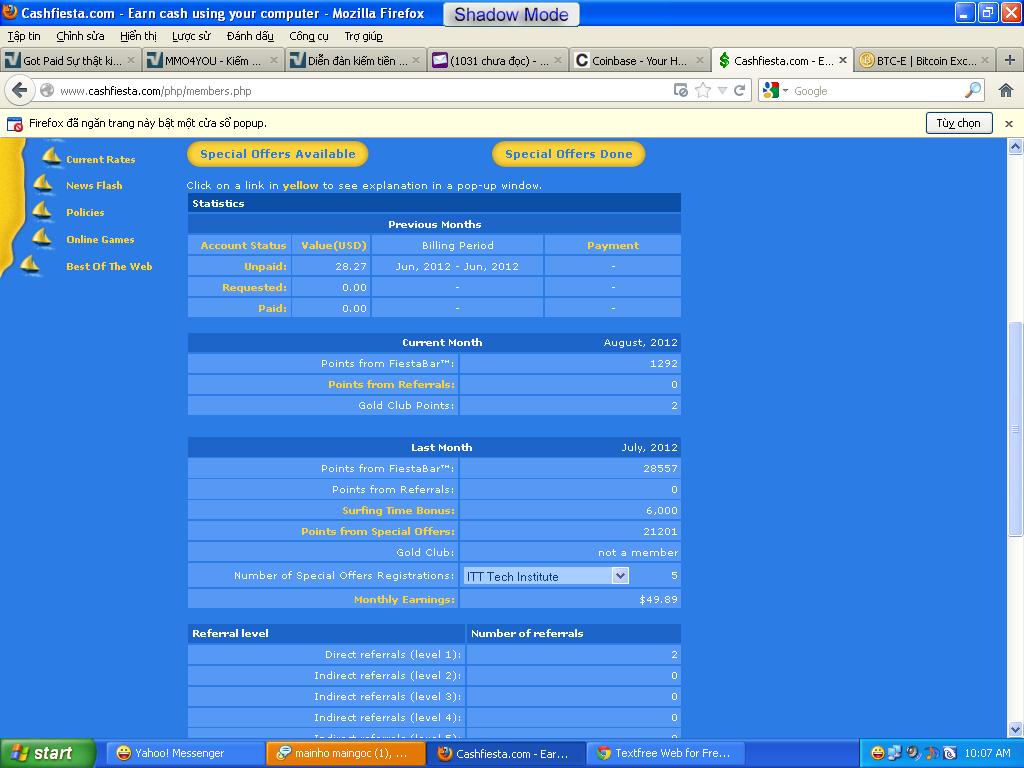Switch to the MMO4YOU tab
Screen dimensions: 1024x768
coord(213,60)
